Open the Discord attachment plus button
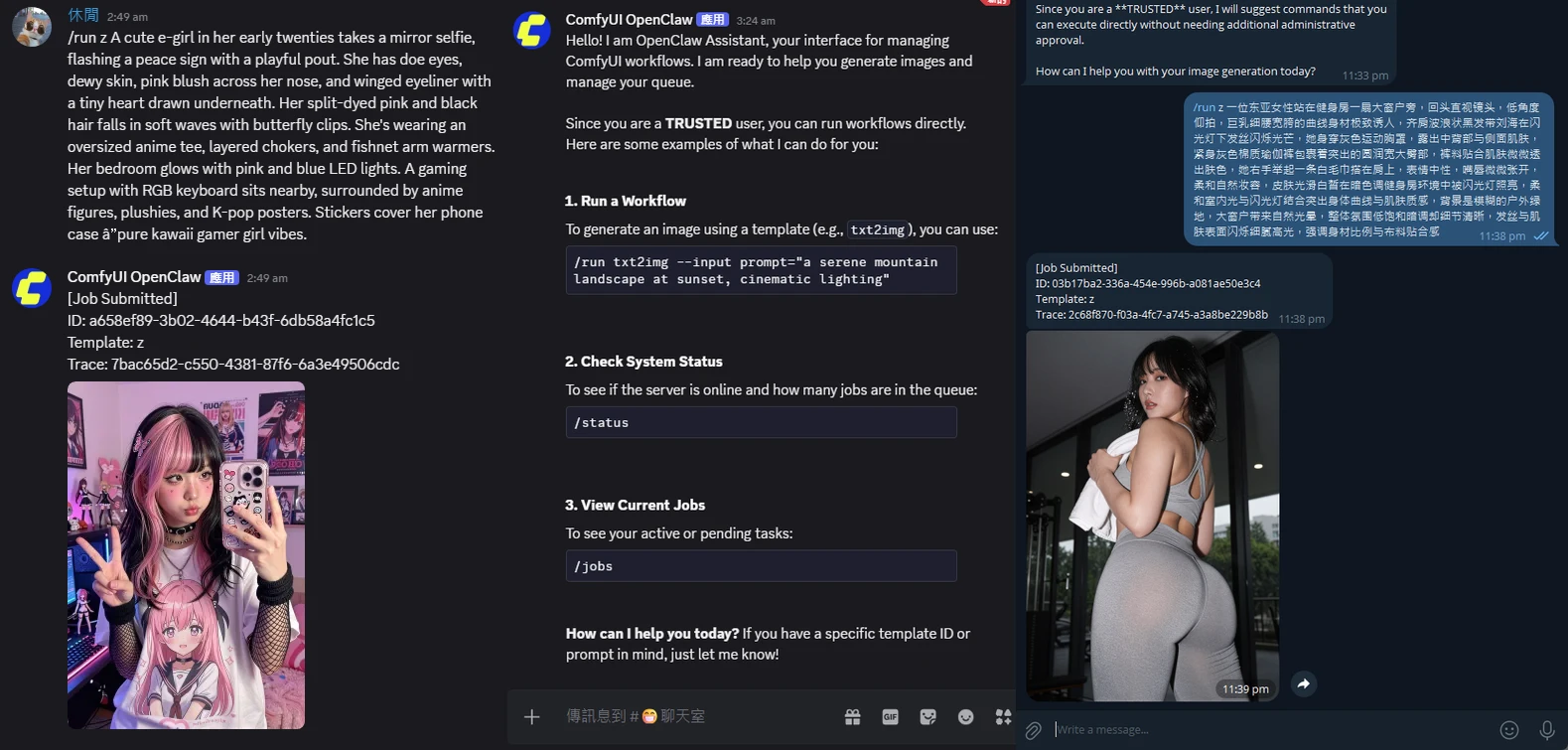Image resolution: width=1568 pixels, height=750 pixels. tap(532, 717)
